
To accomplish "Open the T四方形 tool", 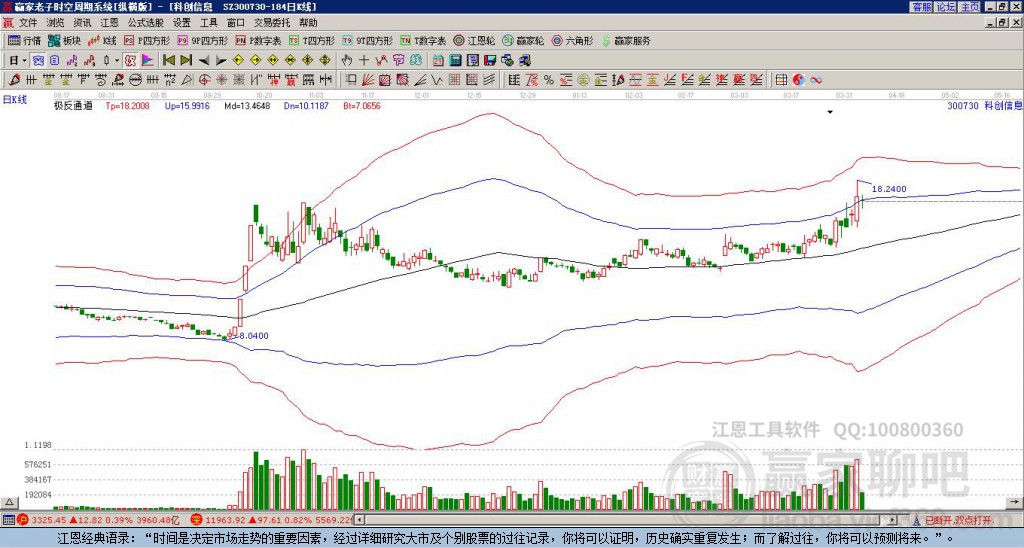I will pos(312,40).
